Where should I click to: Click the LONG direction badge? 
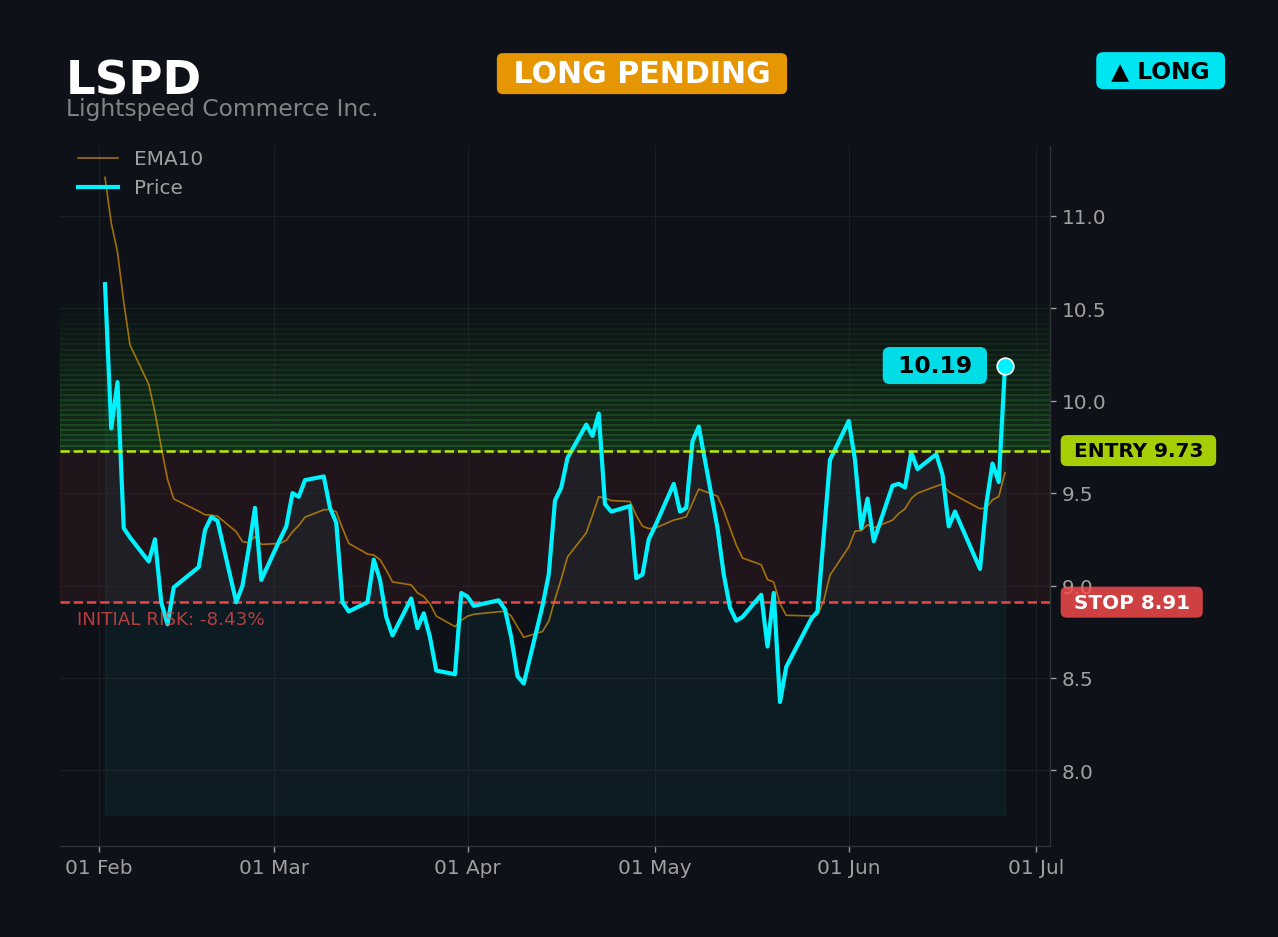1160,71
